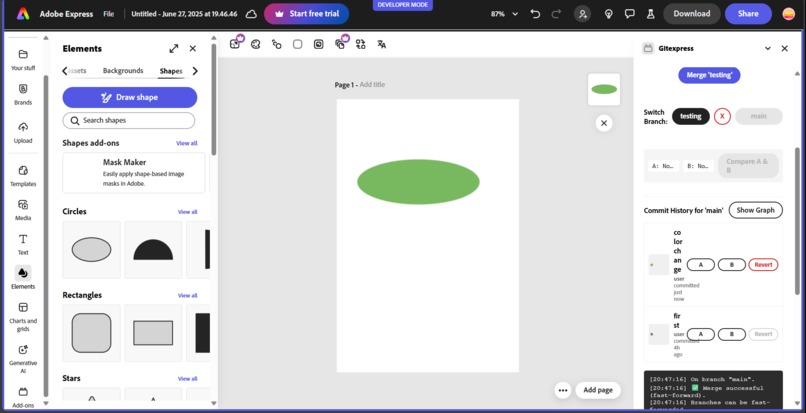Screen dimensions: 806x413
Task: Click View all for Stars
Action: pyautogui.click(x=187, y=379)
